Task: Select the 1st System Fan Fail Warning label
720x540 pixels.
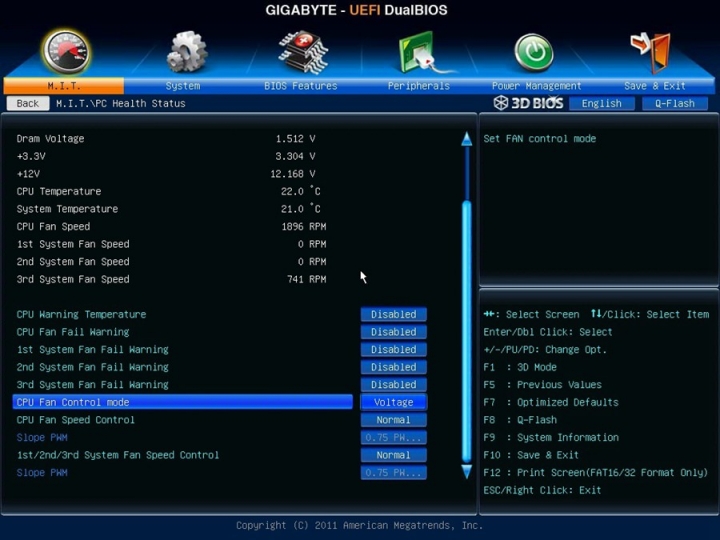Action: (x=93, y=349)
